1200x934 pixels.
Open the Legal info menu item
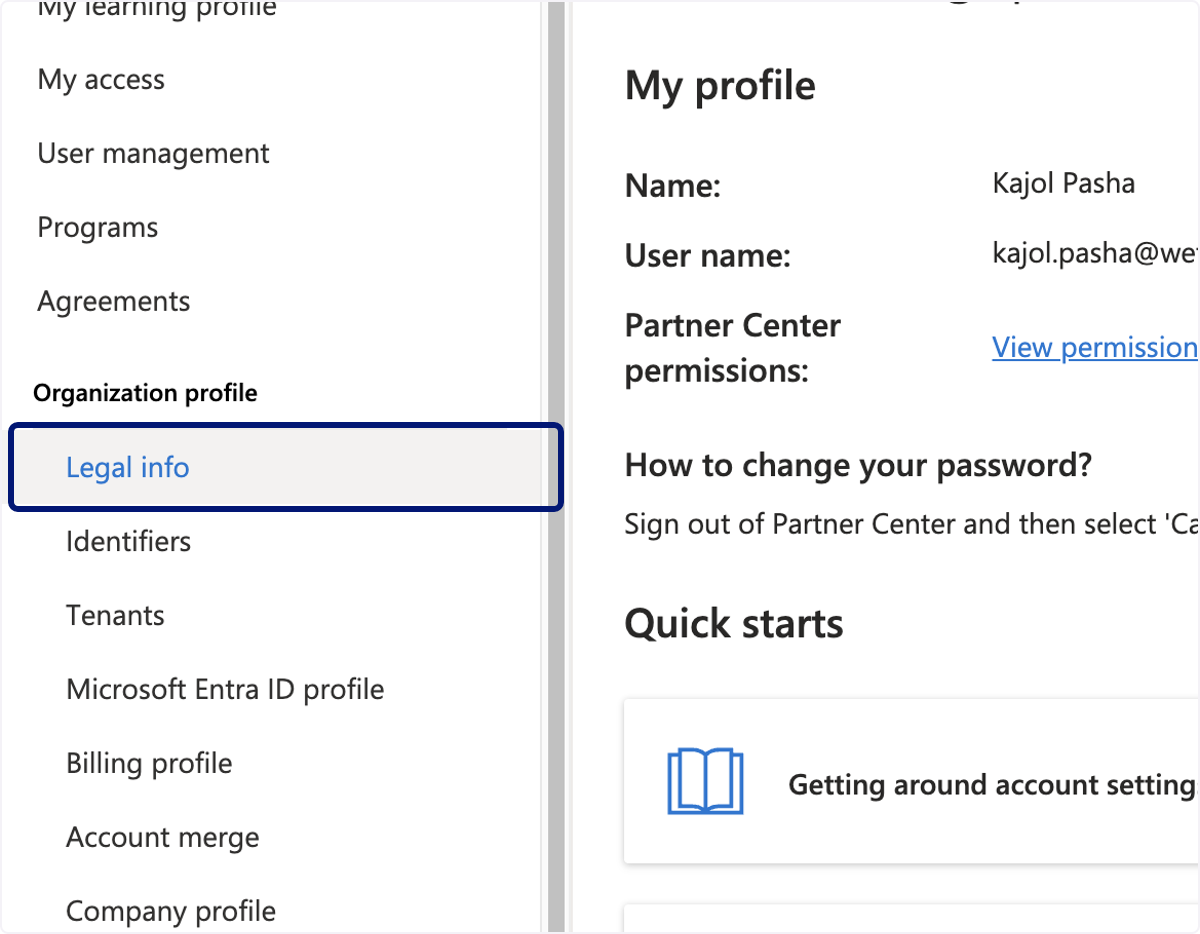(286, 467)
